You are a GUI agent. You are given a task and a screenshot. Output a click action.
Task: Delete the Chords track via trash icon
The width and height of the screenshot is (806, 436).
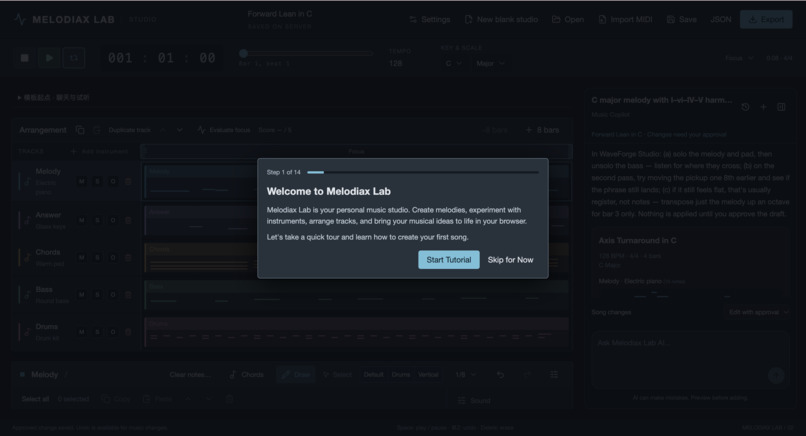point(128,257)
